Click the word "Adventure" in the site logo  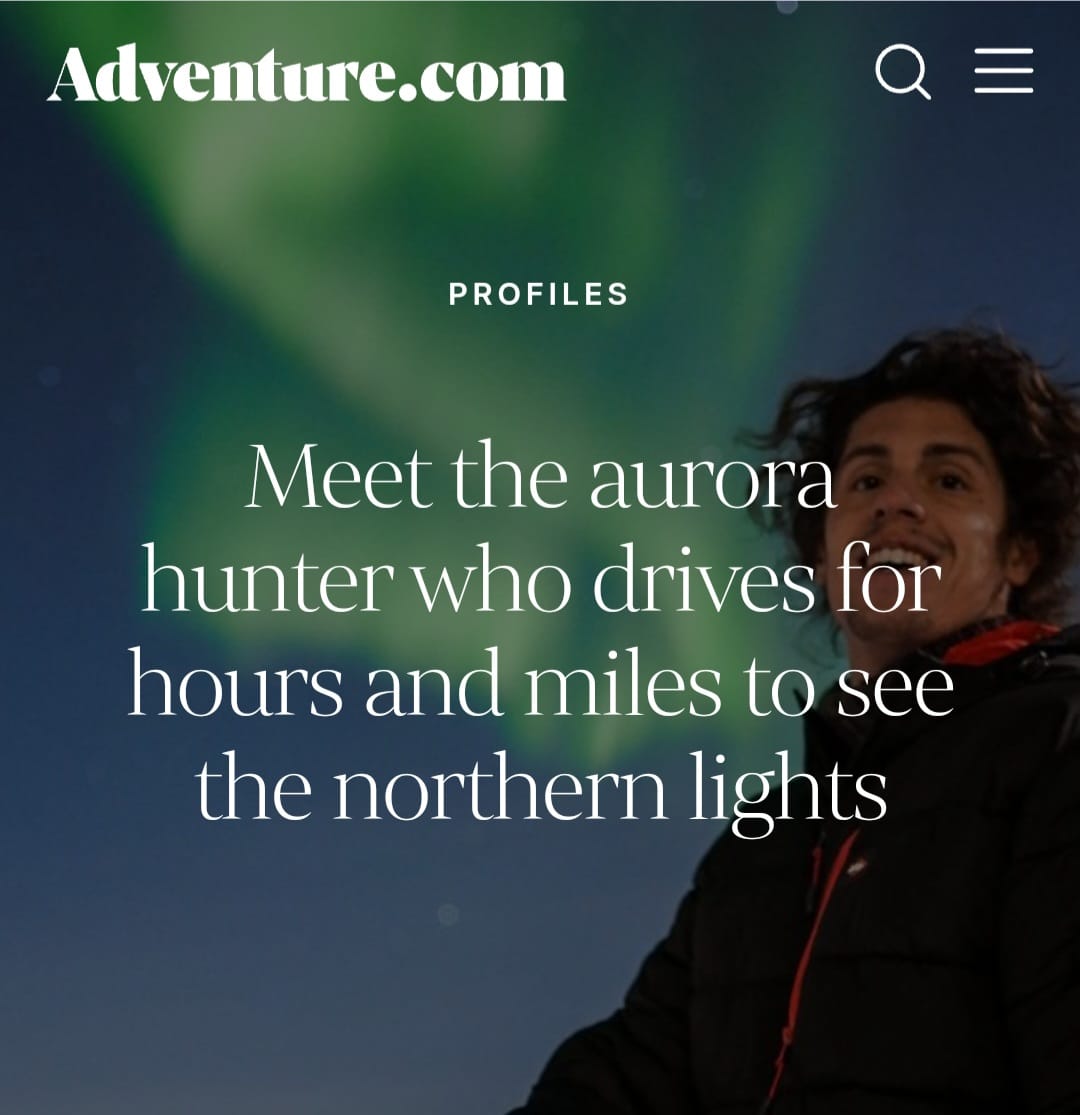coord(220,74)
